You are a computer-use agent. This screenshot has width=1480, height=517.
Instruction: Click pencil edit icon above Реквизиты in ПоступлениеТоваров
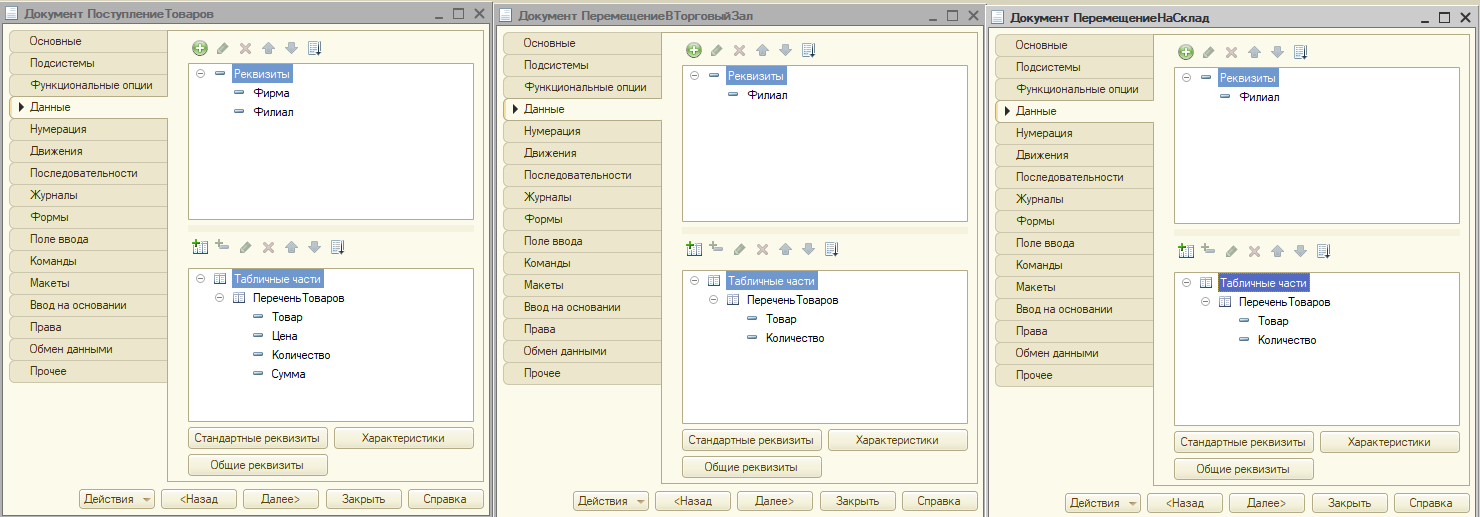pyautogui.click(x=222, y=48)
